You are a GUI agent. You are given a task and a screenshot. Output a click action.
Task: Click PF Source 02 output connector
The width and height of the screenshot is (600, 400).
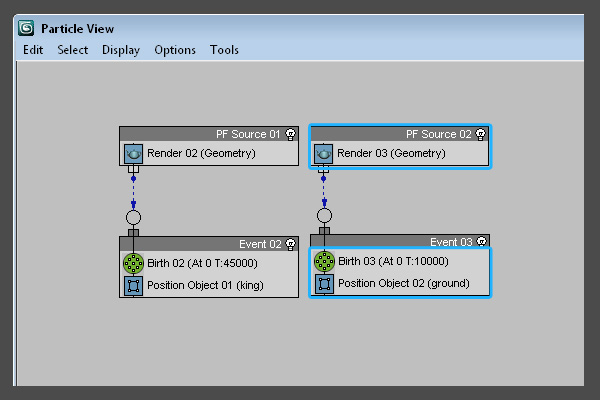pyautogui.click(x=323, y=169)
